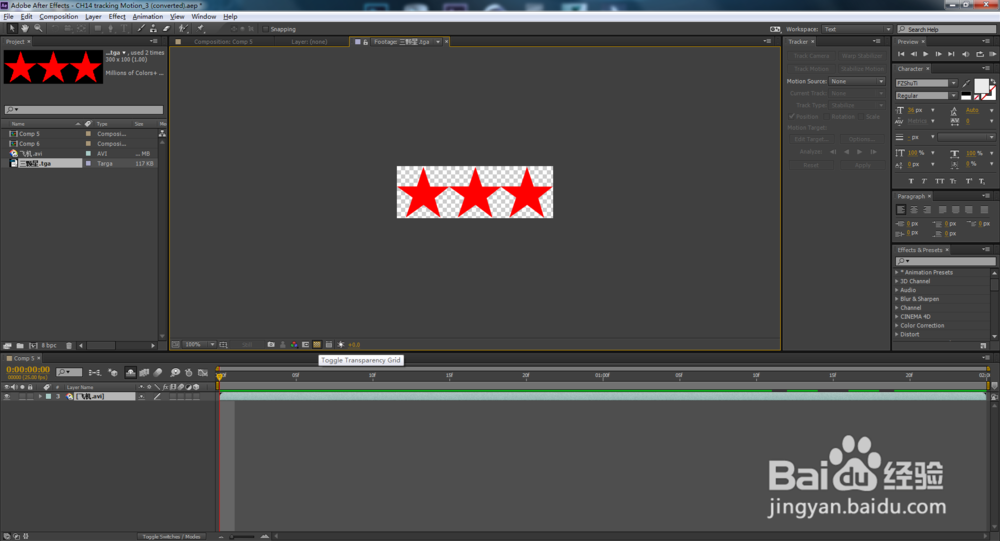
Task: Click the Track Camera button
Action: click(x=811, y=56)
